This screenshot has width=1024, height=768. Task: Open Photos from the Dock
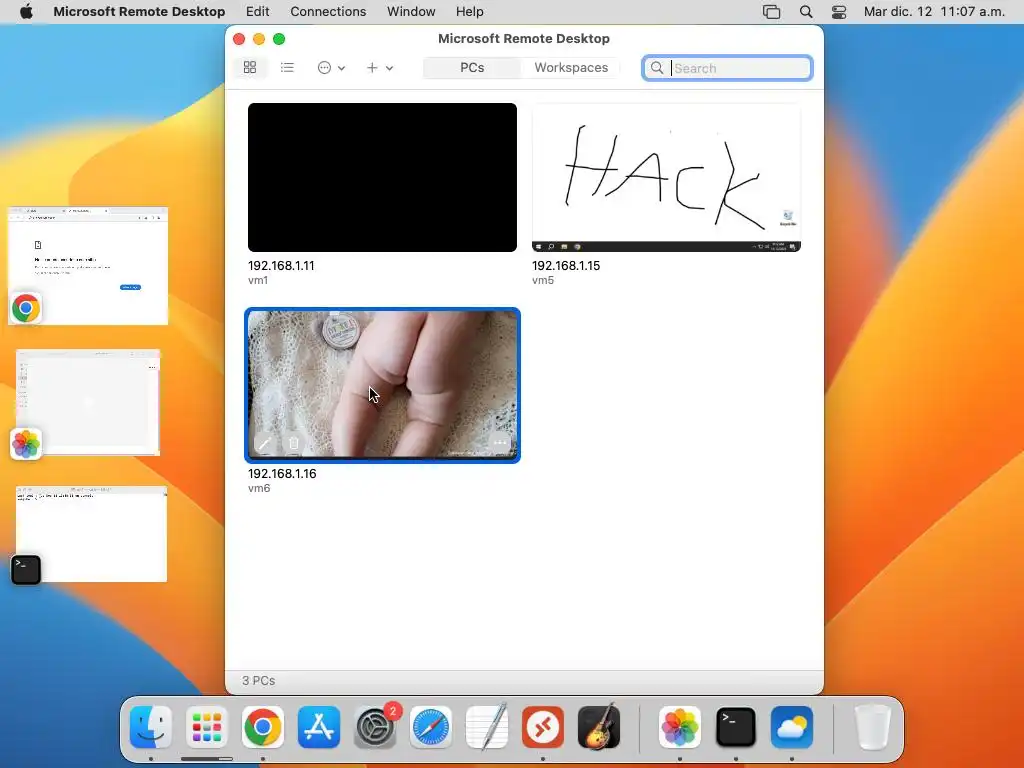[680, 727]
